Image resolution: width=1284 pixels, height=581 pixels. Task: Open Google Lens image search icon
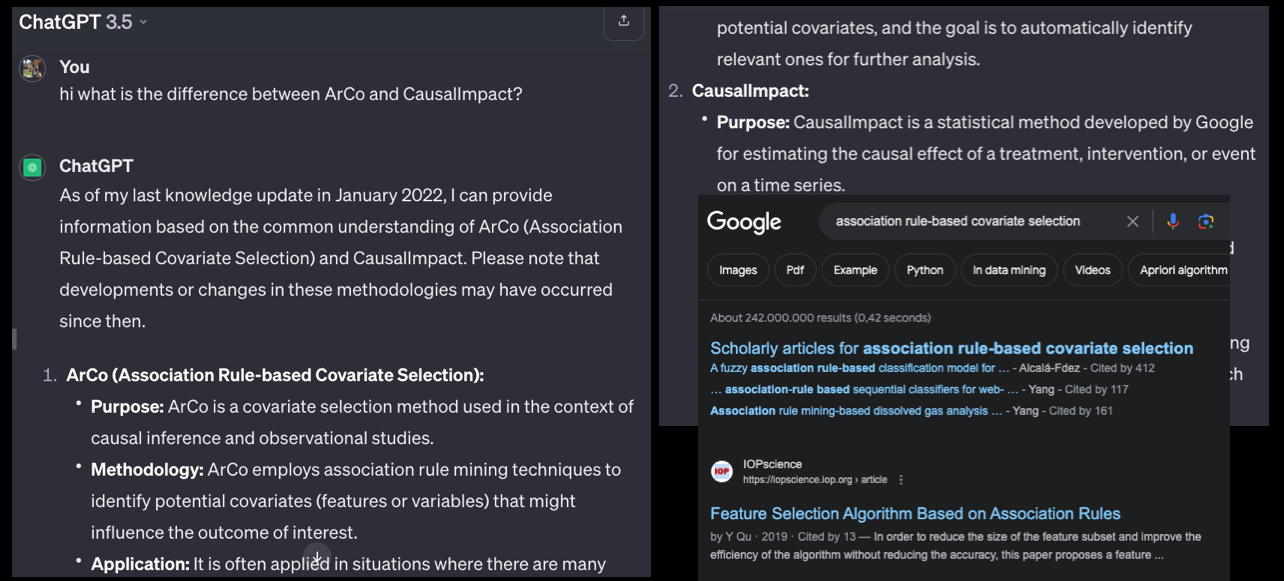pyautogui.click(x=1206, y=221)
